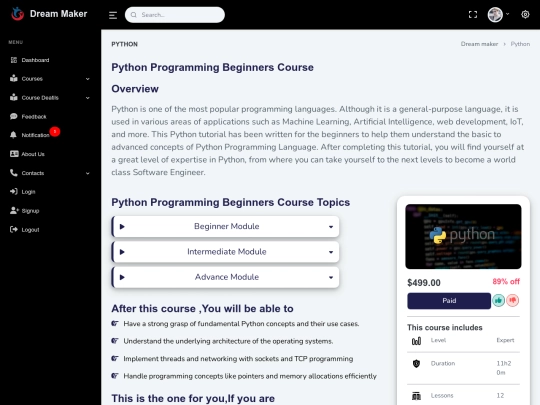This screenshot has width=540, height=405.
Task: Click the Paid button
Action: point(449,301)
